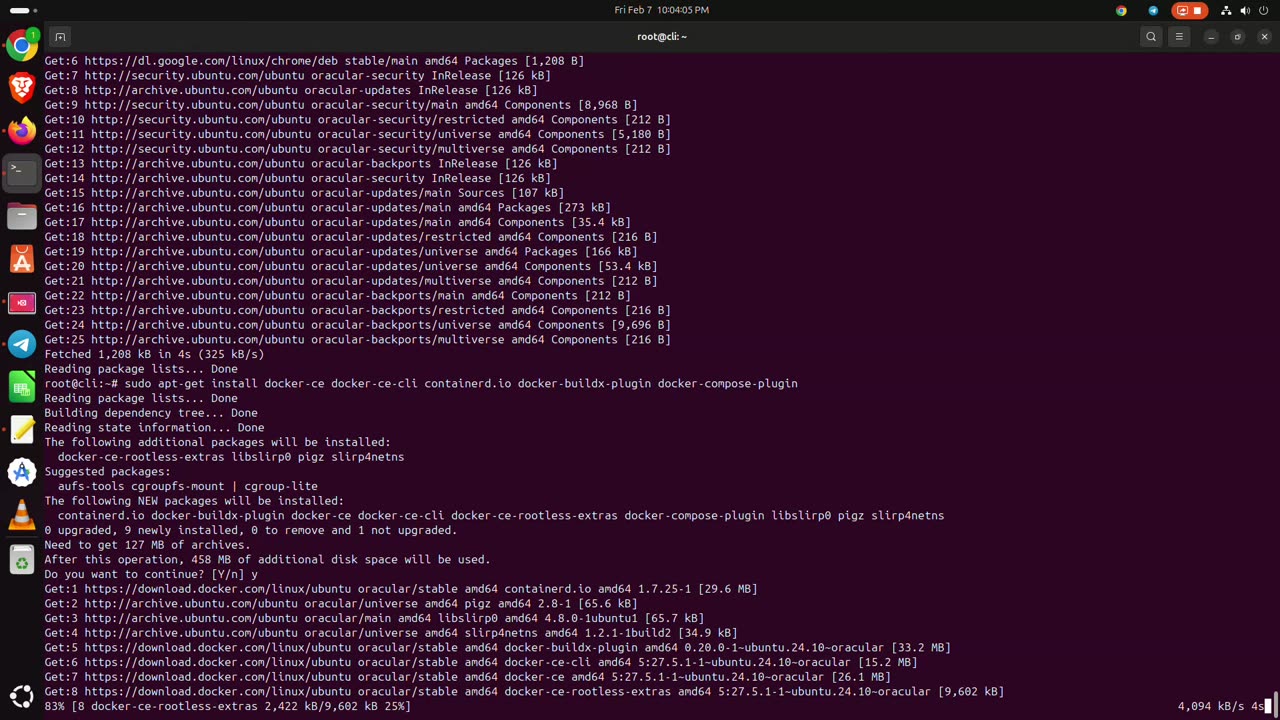Screen dimensions: 1280x720
Task: Open the Files manager from the dock
Action: (22, 216)
